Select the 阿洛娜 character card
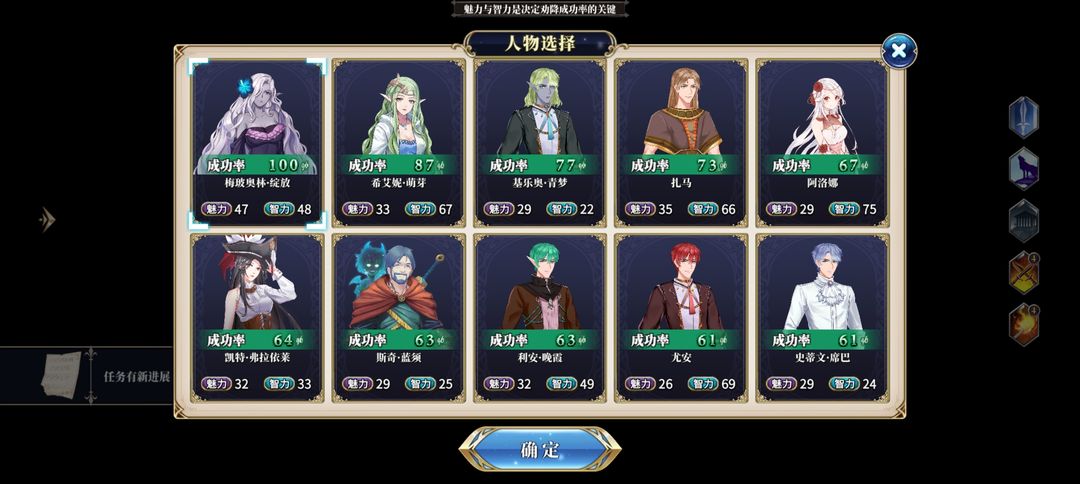 coord(822,143)
